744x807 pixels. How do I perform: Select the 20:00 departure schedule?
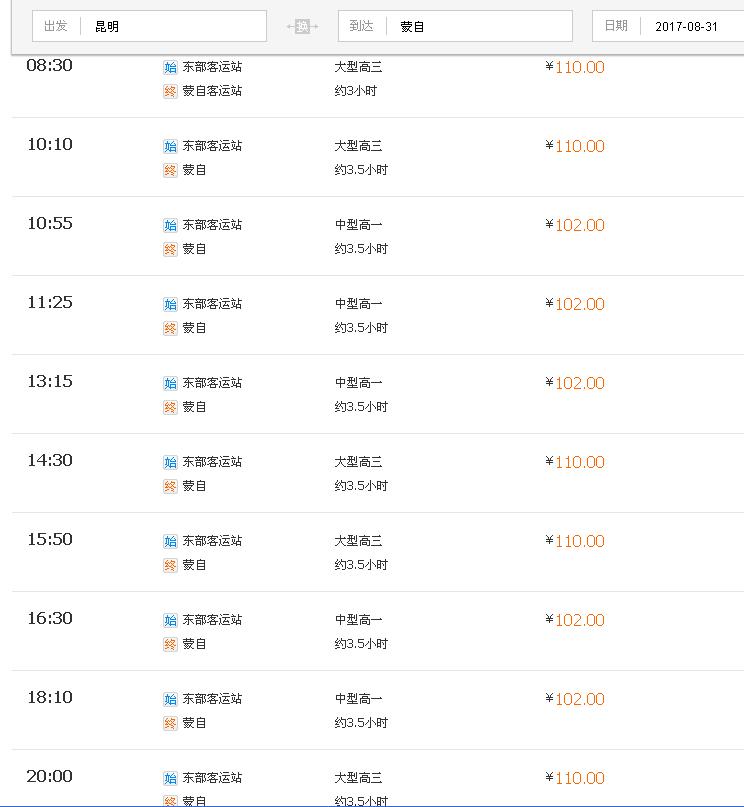[x=378, y=778]
